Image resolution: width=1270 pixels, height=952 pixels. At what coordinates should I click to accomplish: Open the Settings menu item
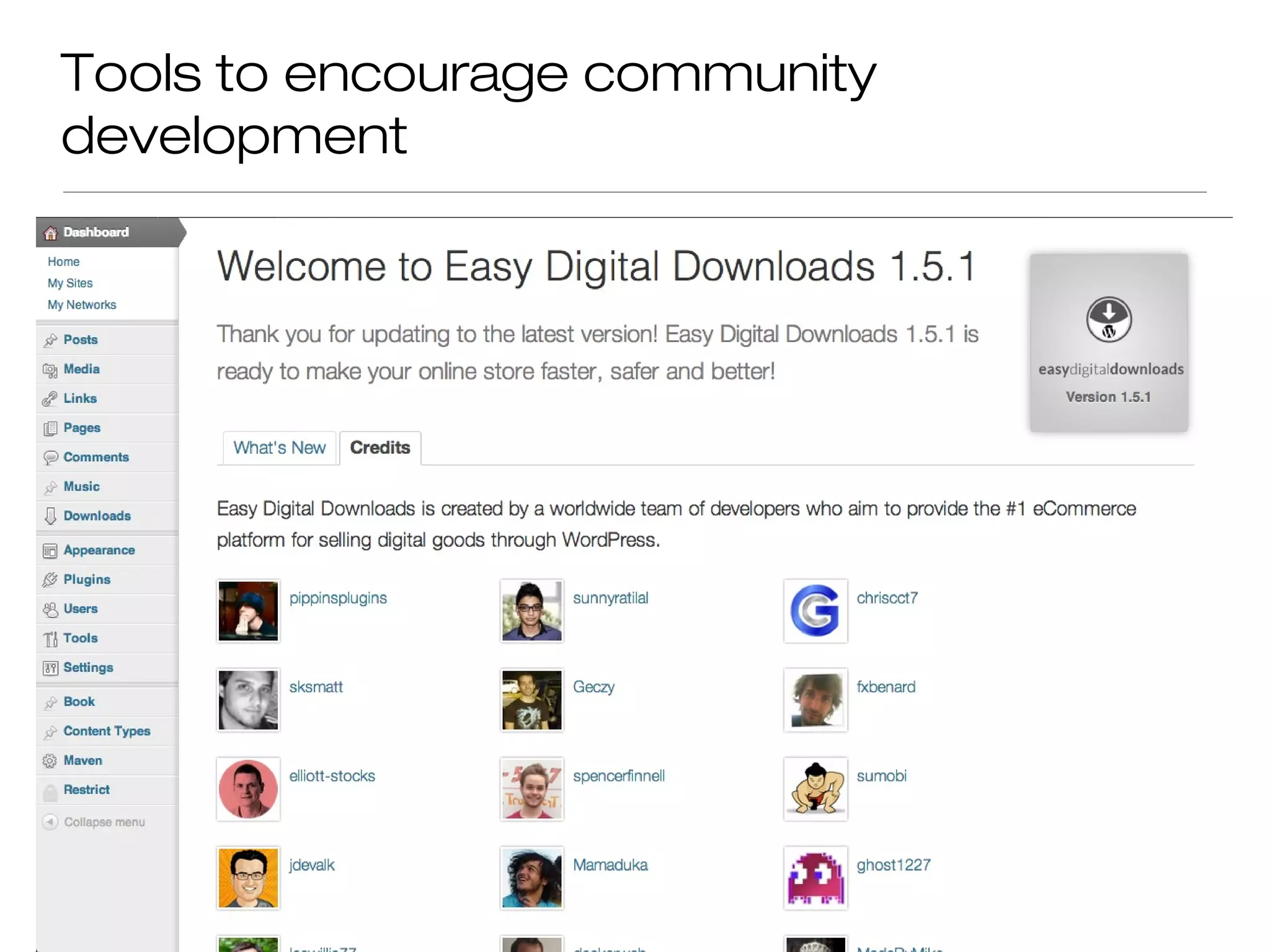(x=107, y=668)
